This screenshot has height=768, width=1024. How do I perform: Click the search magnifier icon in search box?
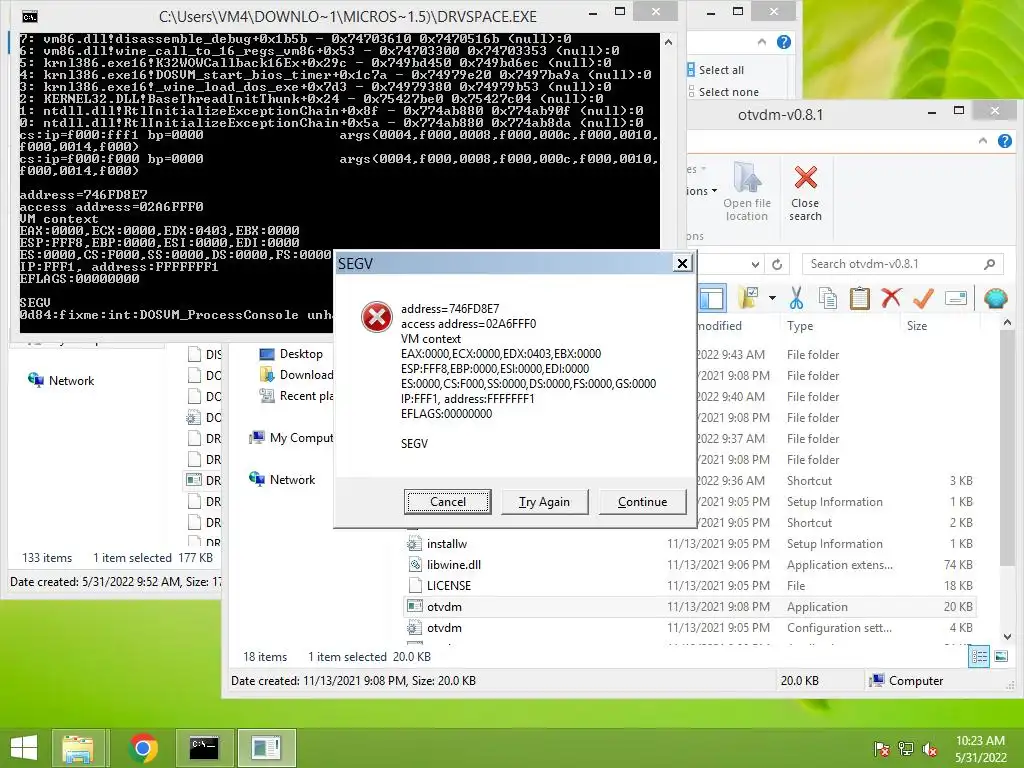tap(989, 264)
